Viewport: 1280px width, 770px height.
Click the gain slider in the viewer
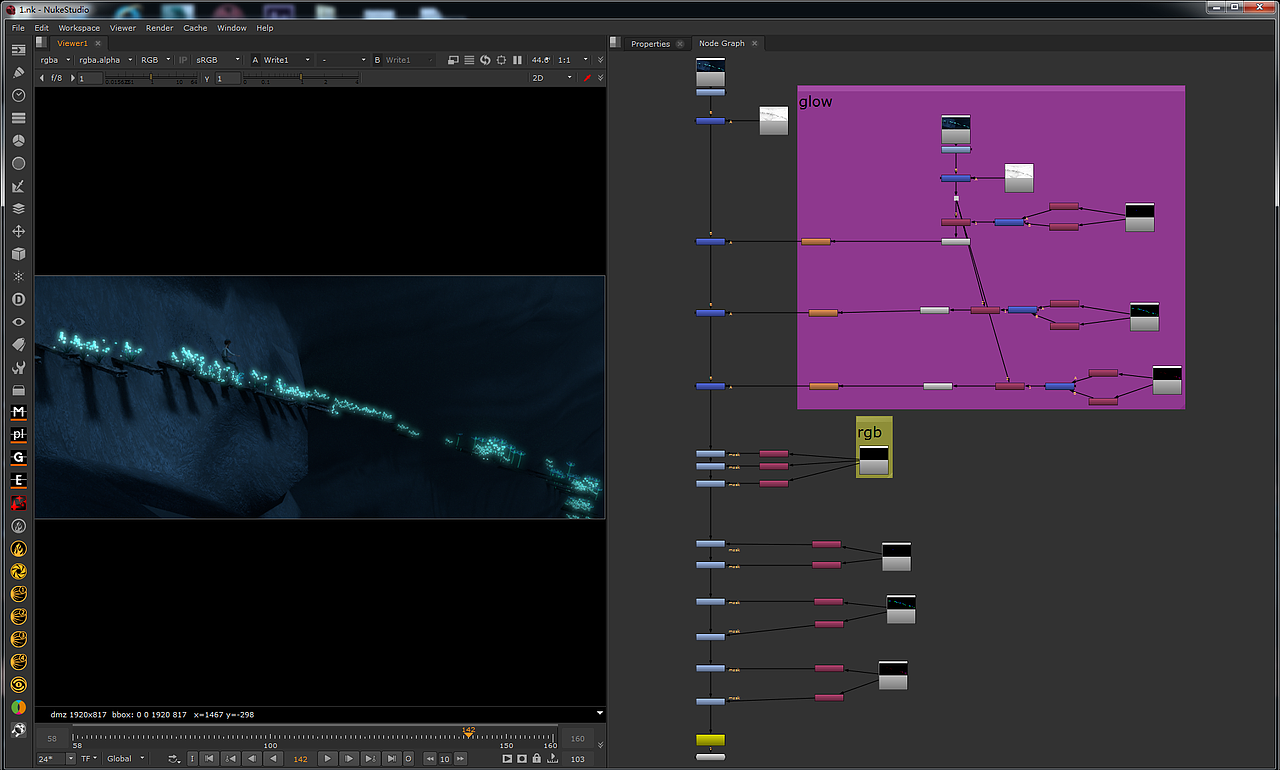[x=151, y=78]
